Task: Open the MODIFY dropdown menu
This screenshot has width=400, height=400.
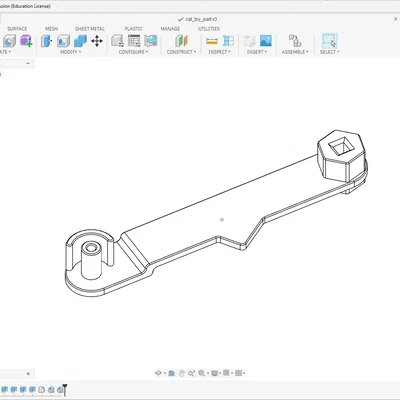Action: click(70, 52)
